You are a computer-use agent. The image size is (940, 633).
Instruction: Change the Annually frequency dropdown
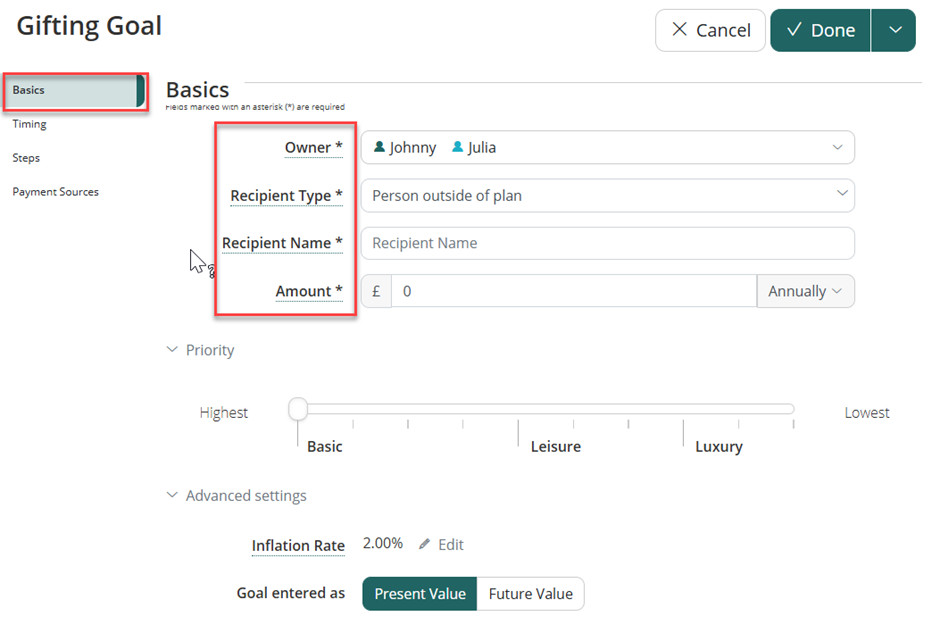point(805,291)
